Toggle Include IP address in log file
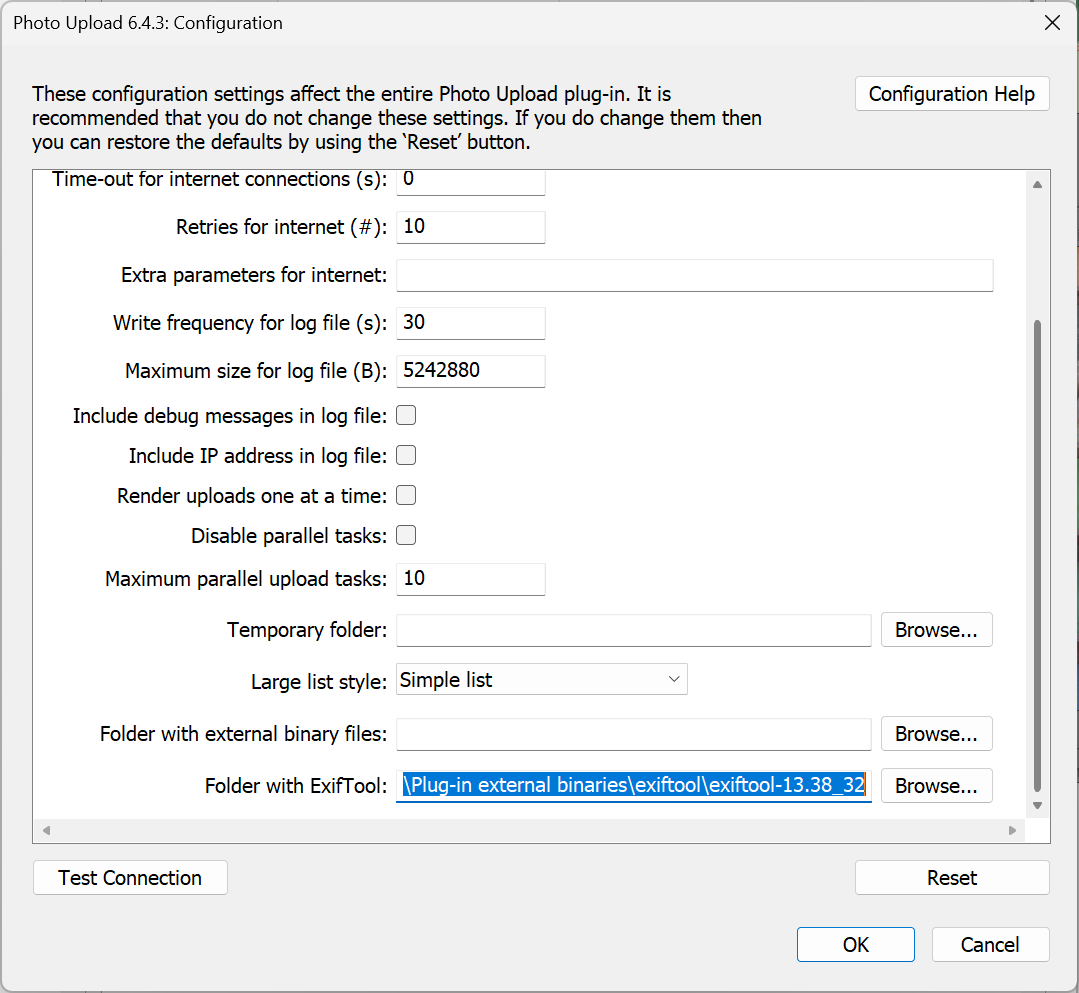 click(406, 456)
